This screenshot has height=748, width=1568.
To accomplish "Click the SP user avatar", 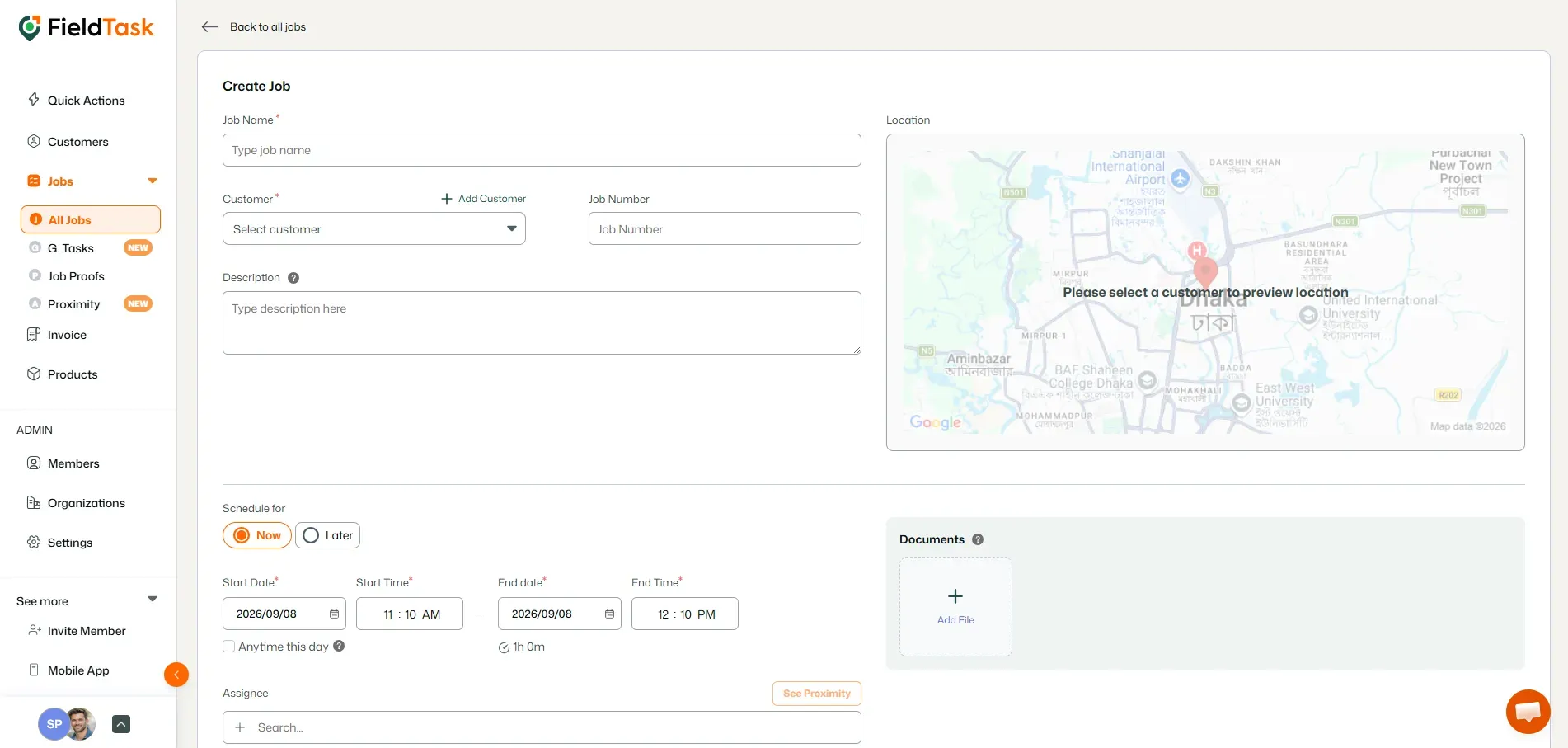I will pyautogui.click(x=52, y=724).
